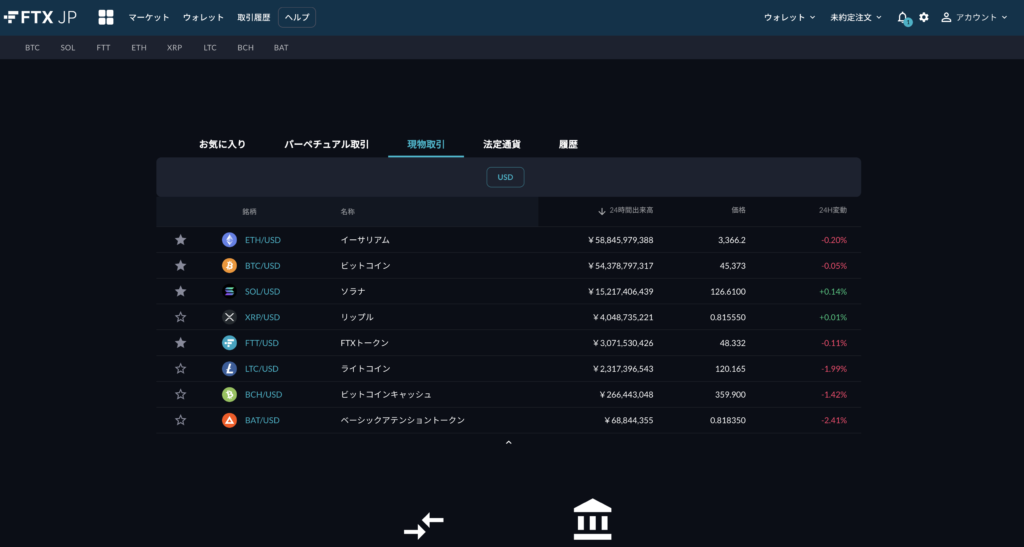The image size is (1024, 547).
Task: Click the イーサリアム name cell
Action: (365, 240)
